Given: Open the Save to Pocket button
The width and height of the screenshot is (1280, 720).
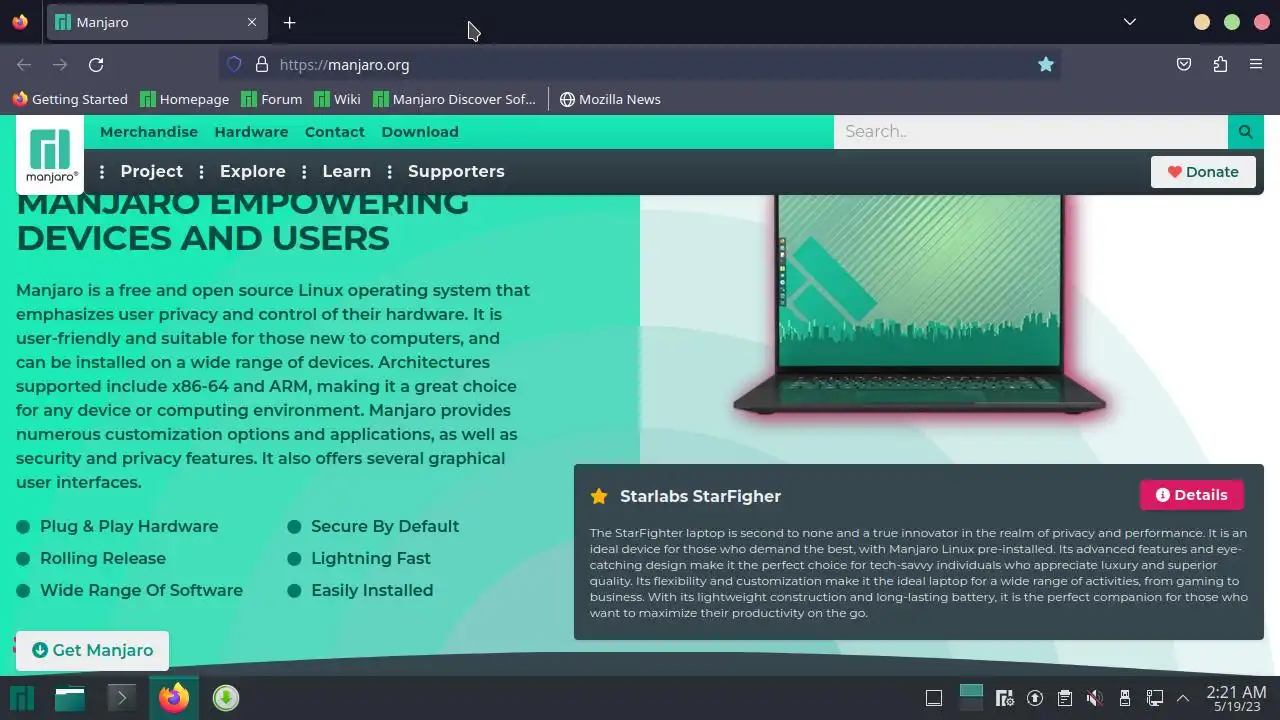Looking at the screenshot, I should pyautogui.click(x=1184, y=65).
